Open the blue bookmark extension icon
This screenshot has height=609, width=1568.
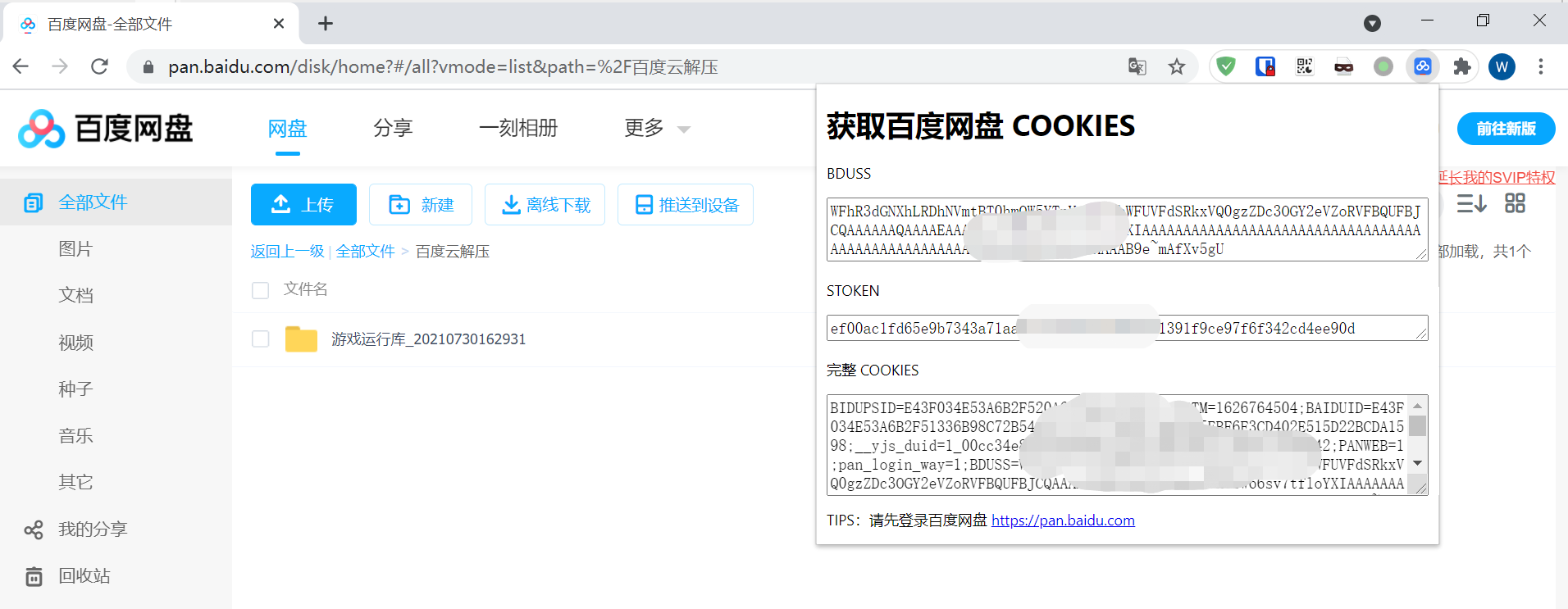1265,66
